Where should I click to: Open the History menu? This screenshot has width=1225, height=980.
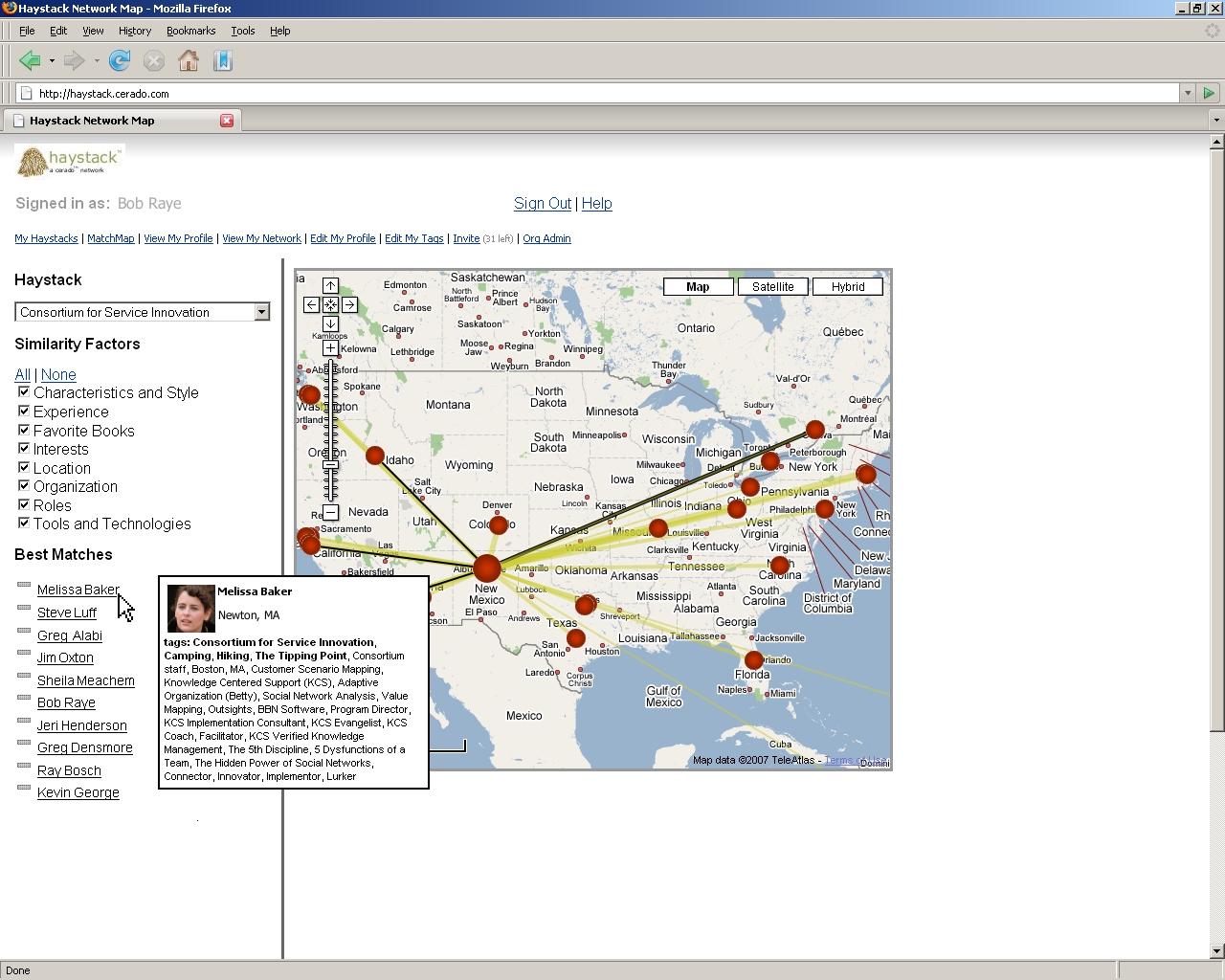[x=135, y=31]
